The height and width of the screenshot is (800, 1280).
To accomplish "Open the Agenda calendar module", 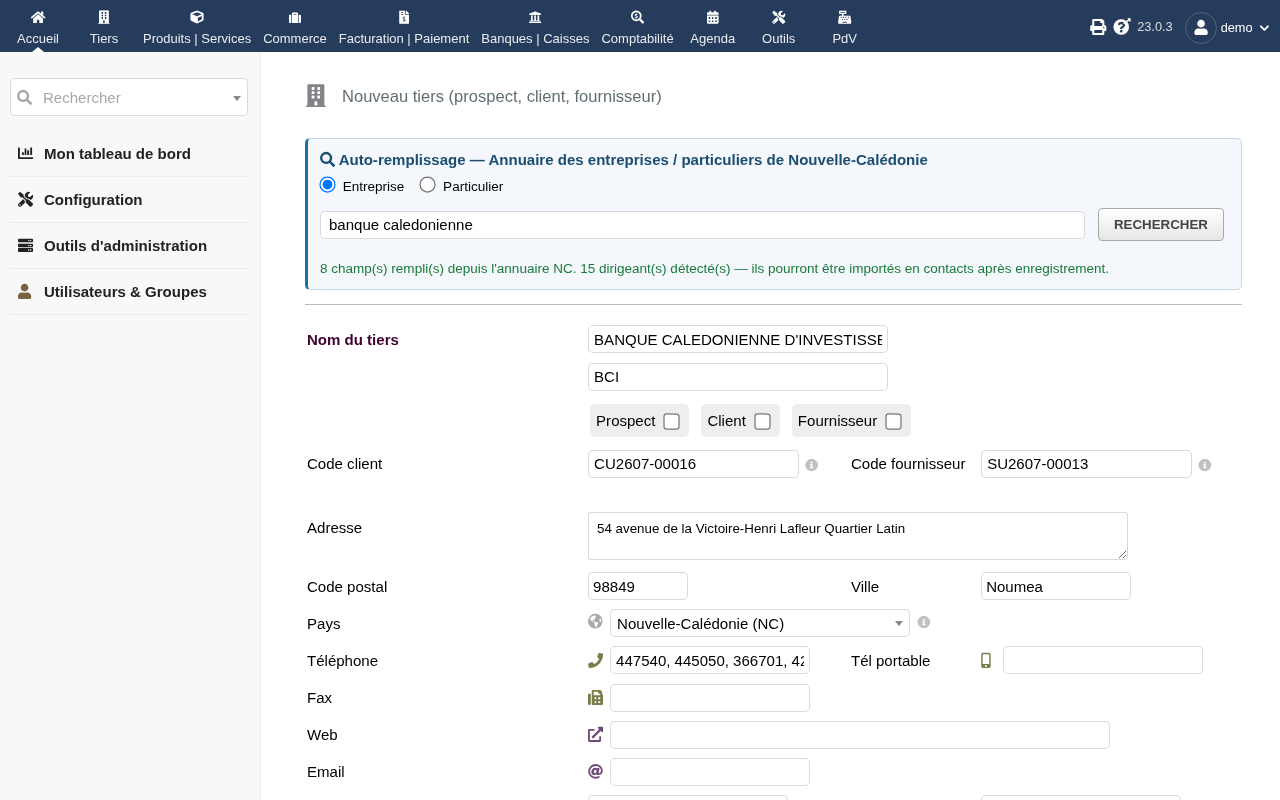I will pos(712,27).
